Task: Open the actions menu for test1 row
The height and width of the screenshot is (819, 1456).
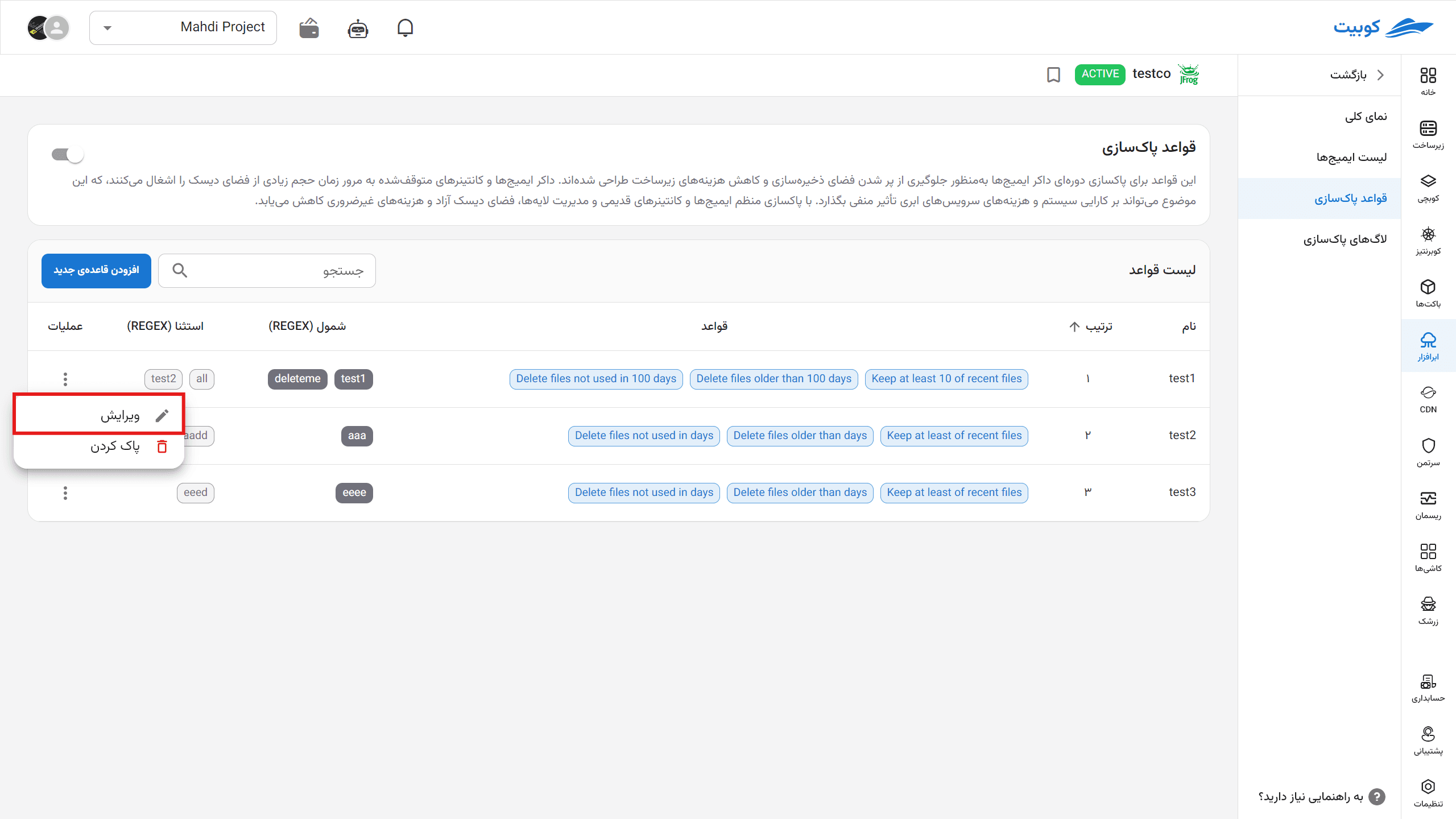Action: 65,379
